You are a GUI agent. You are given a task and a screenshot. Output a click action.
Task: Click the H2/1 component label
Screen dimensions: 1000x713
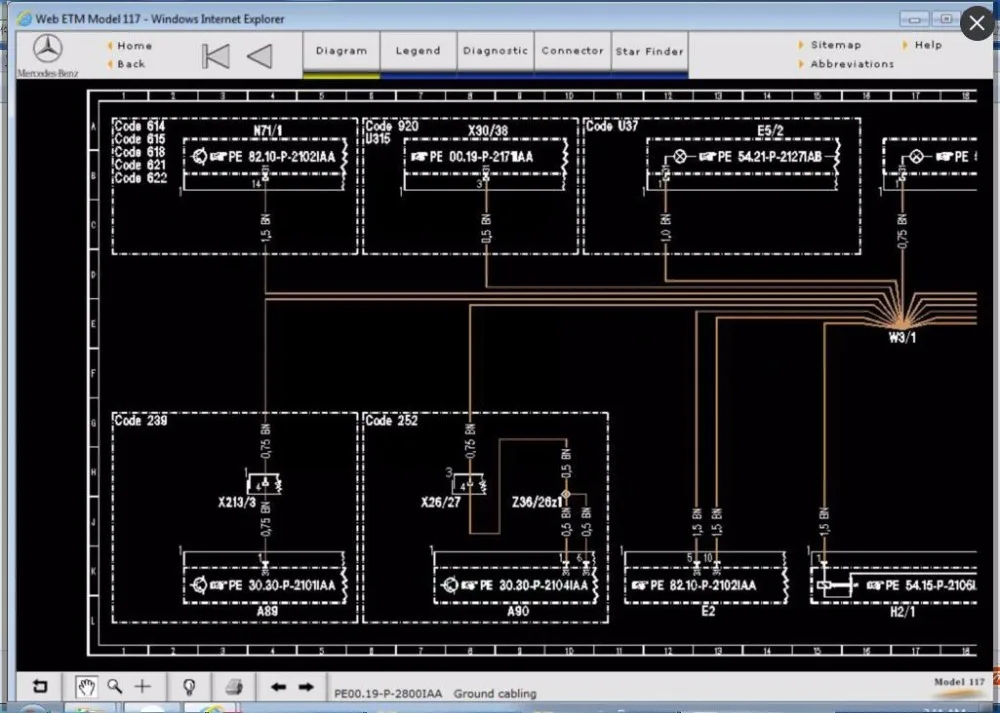tap(902, 612)
